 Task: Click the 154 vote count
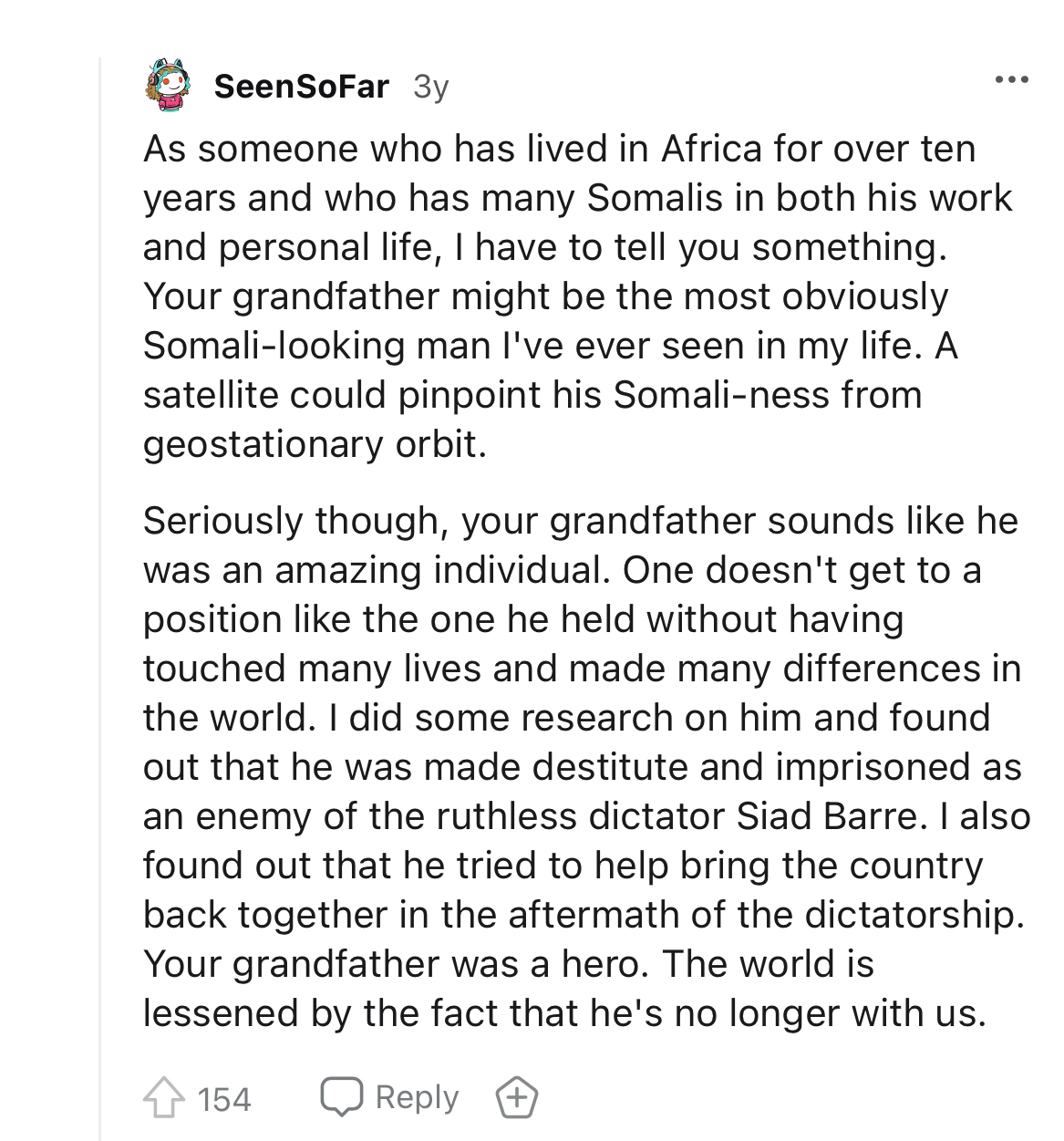[223, 1099]
